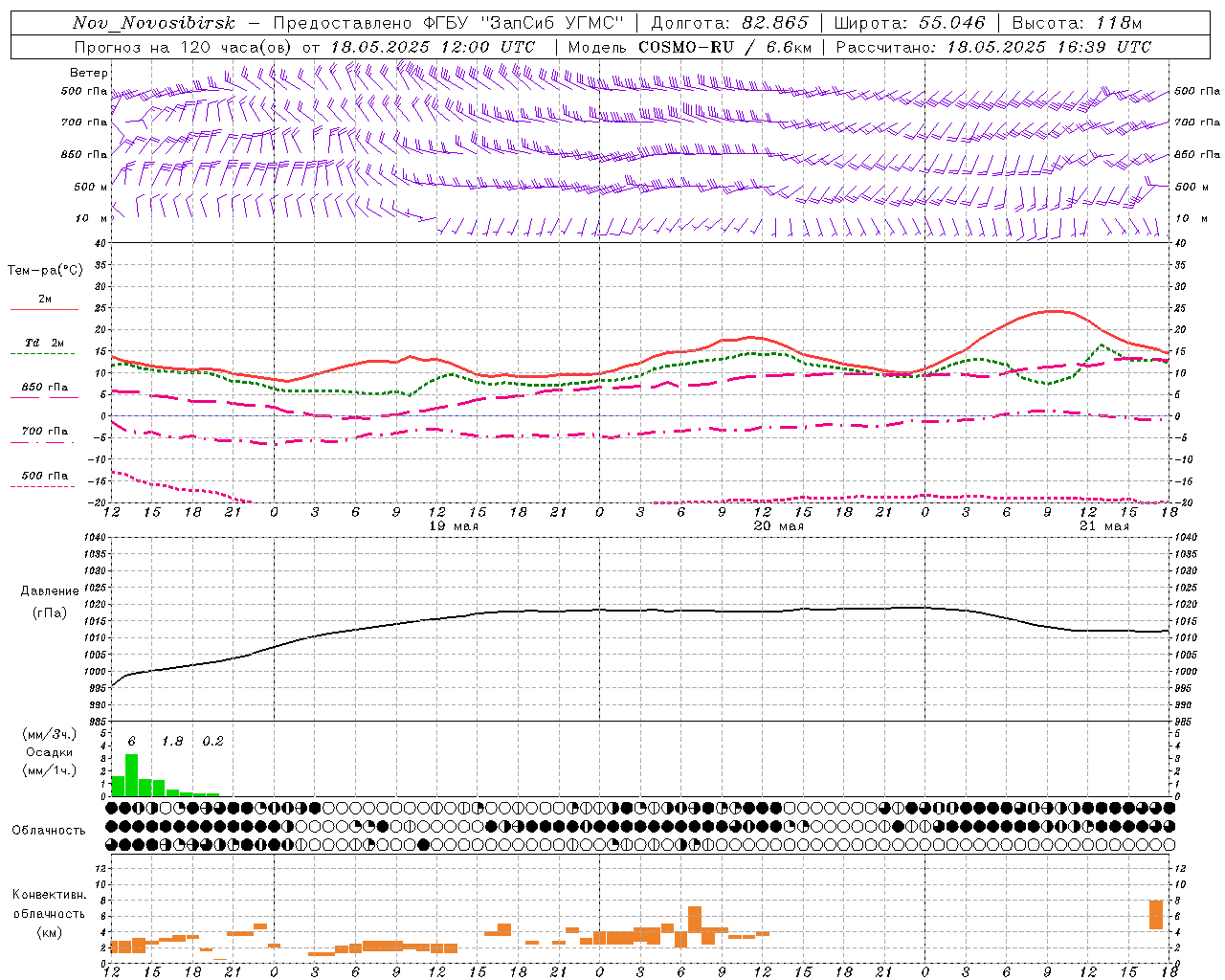
Task: Select the model label "COSMO-RU / 6.6км"
Action: pos(725,47)
